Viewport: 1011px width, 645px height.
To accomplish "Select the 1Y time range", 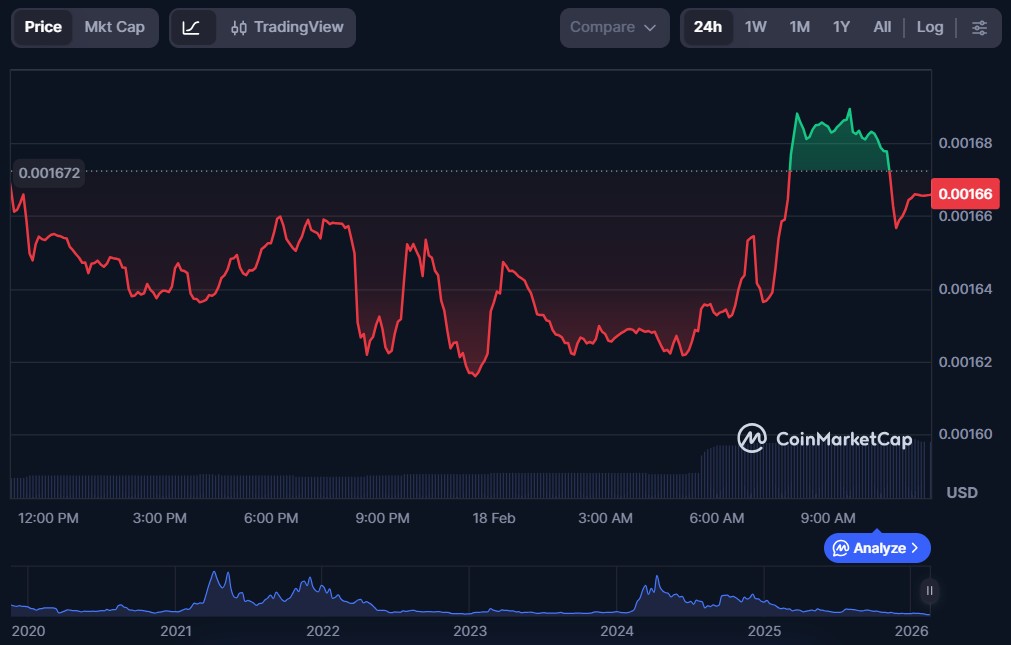I will point(841,28).
